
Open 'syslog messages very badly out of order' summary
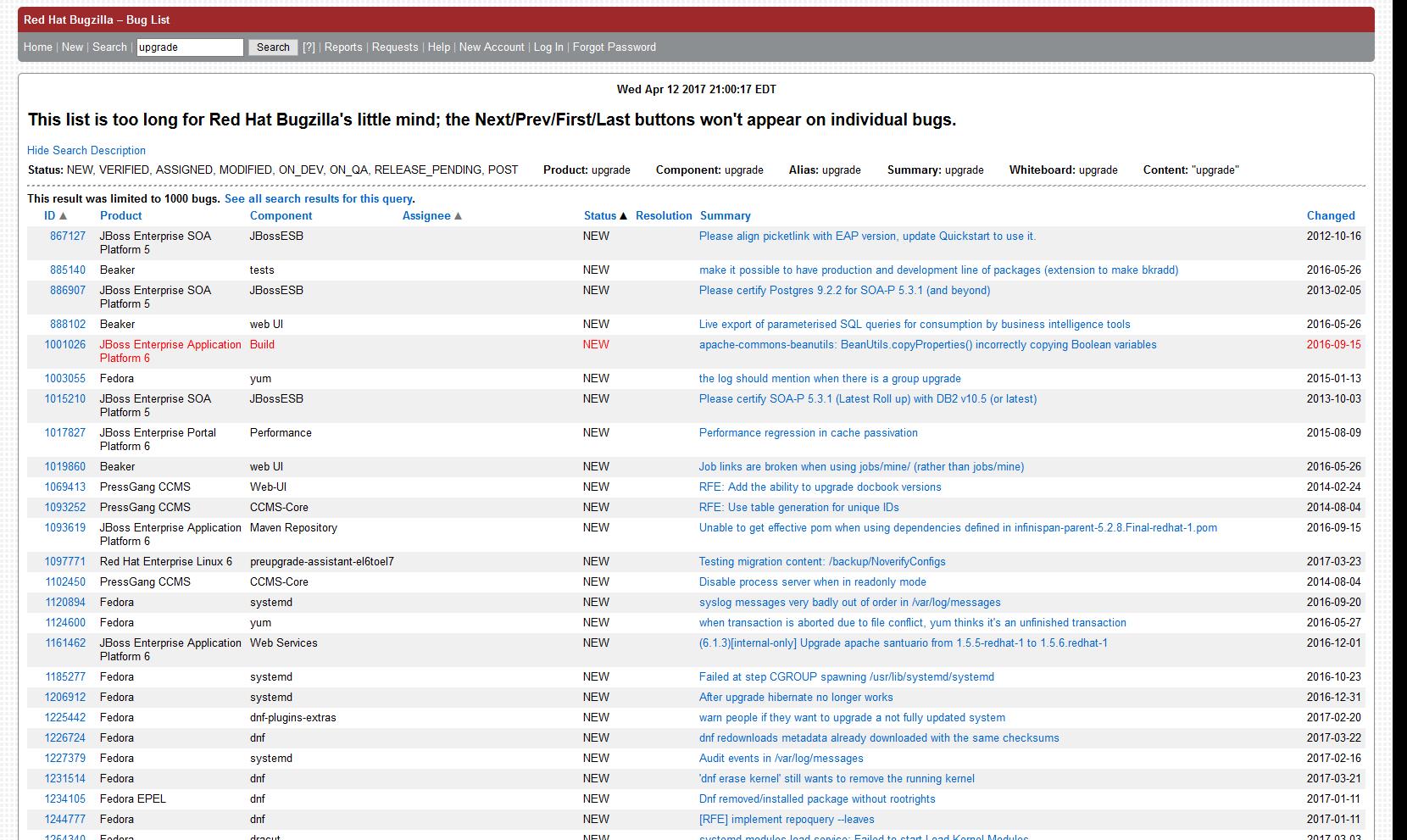coord(850,603)
